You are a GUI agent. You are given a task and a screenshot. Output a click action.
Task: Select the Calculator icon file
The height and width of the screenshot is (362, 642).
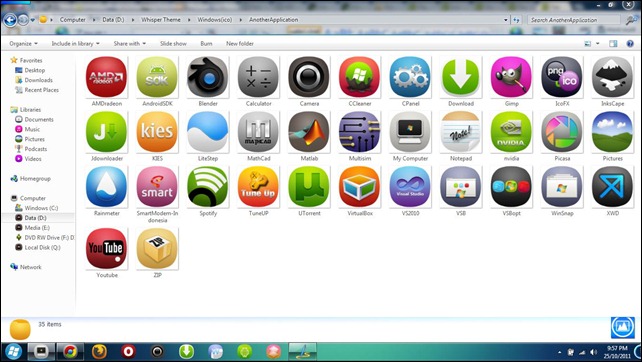tap(258, 77)
